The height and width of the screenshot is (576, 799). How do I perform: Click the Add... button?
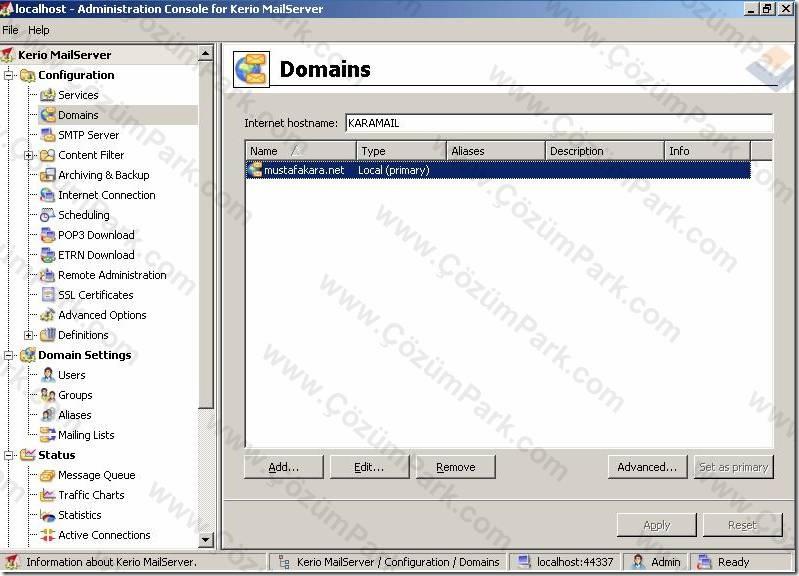[284, 467]
